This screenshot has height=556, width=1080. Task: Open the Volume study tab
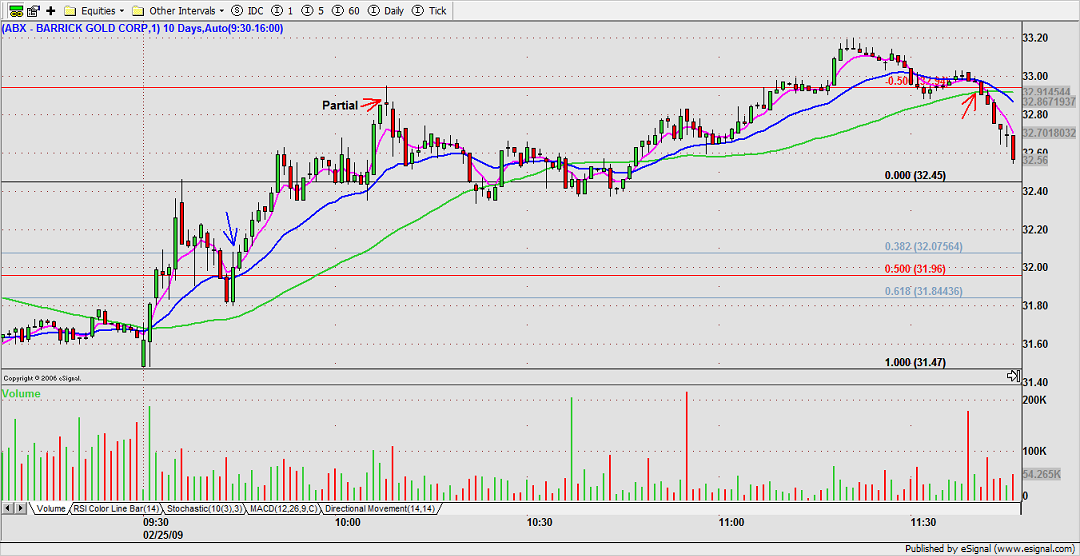tap(50, 508)
